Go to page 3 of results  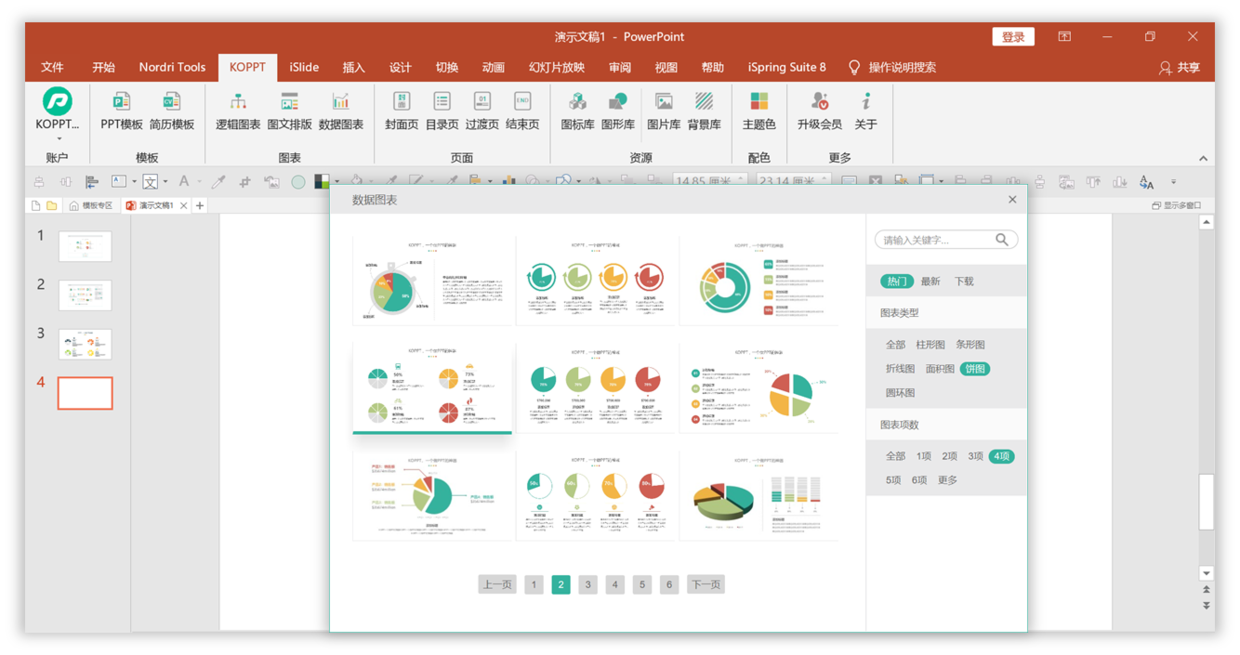pos(588,585)
